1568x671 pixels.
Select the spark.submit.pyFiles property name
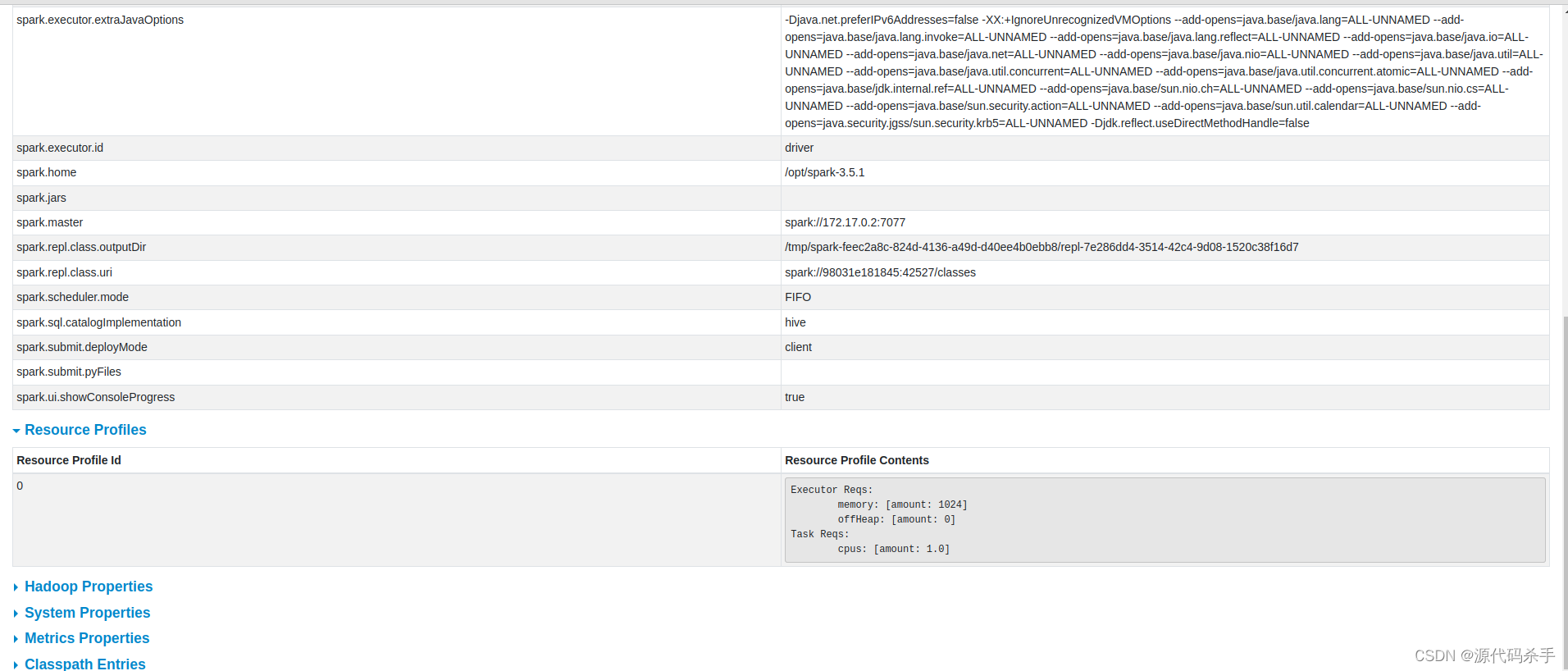pyautogui.click(x=69, y=372)
